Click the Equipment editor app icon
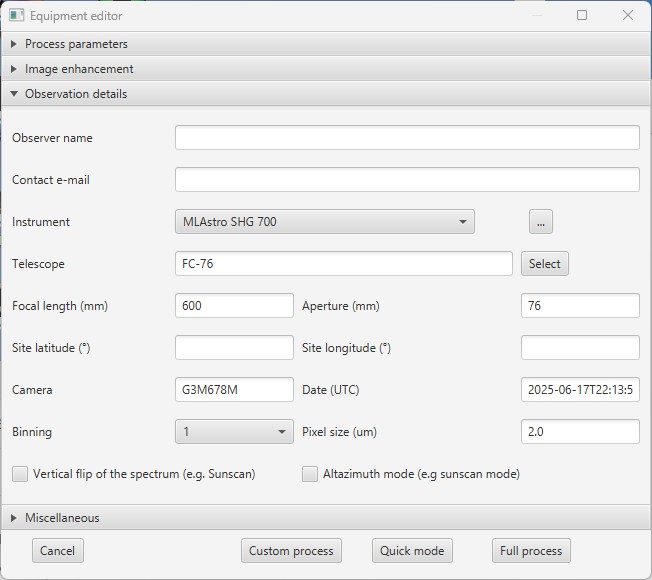Screen dimensions: 652x580 click(x=17, y=16)
